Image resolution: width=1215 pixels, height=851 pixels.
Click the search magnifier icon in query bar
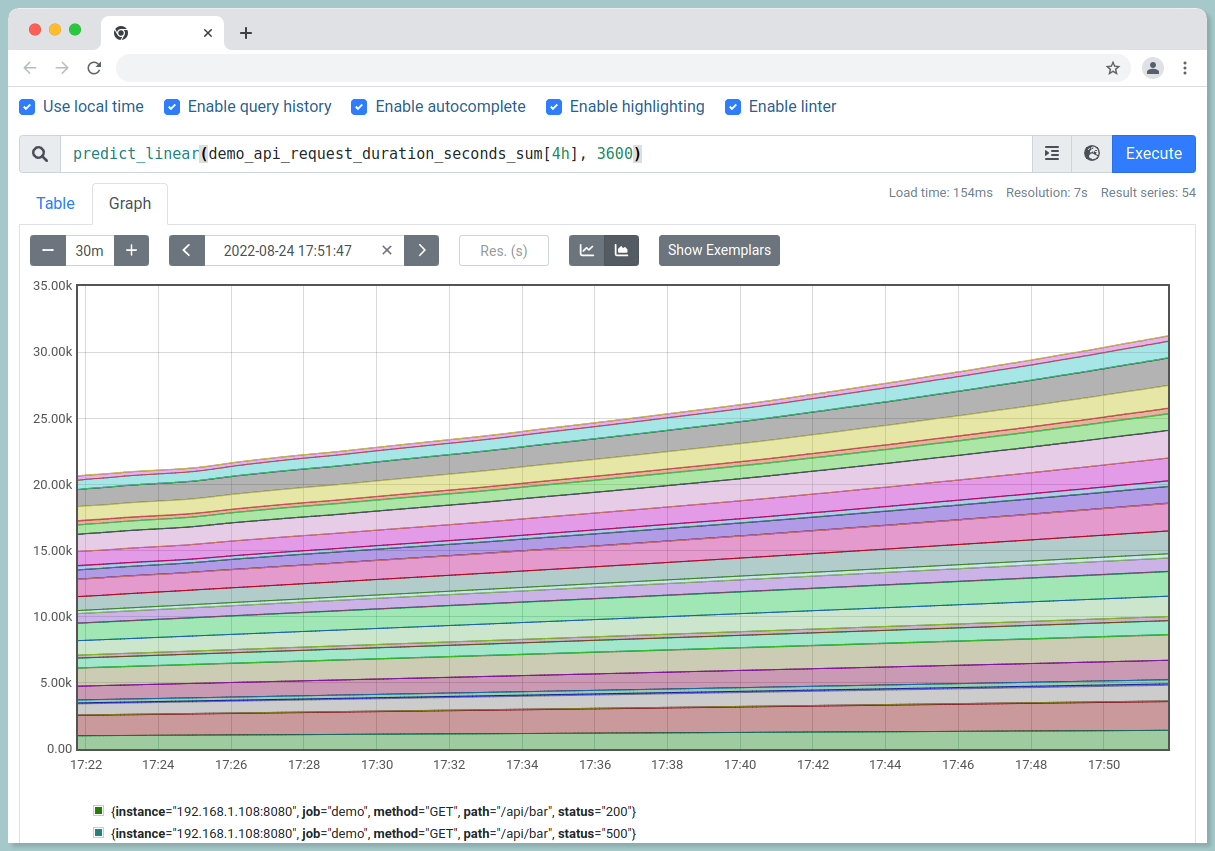pos(40,154)
